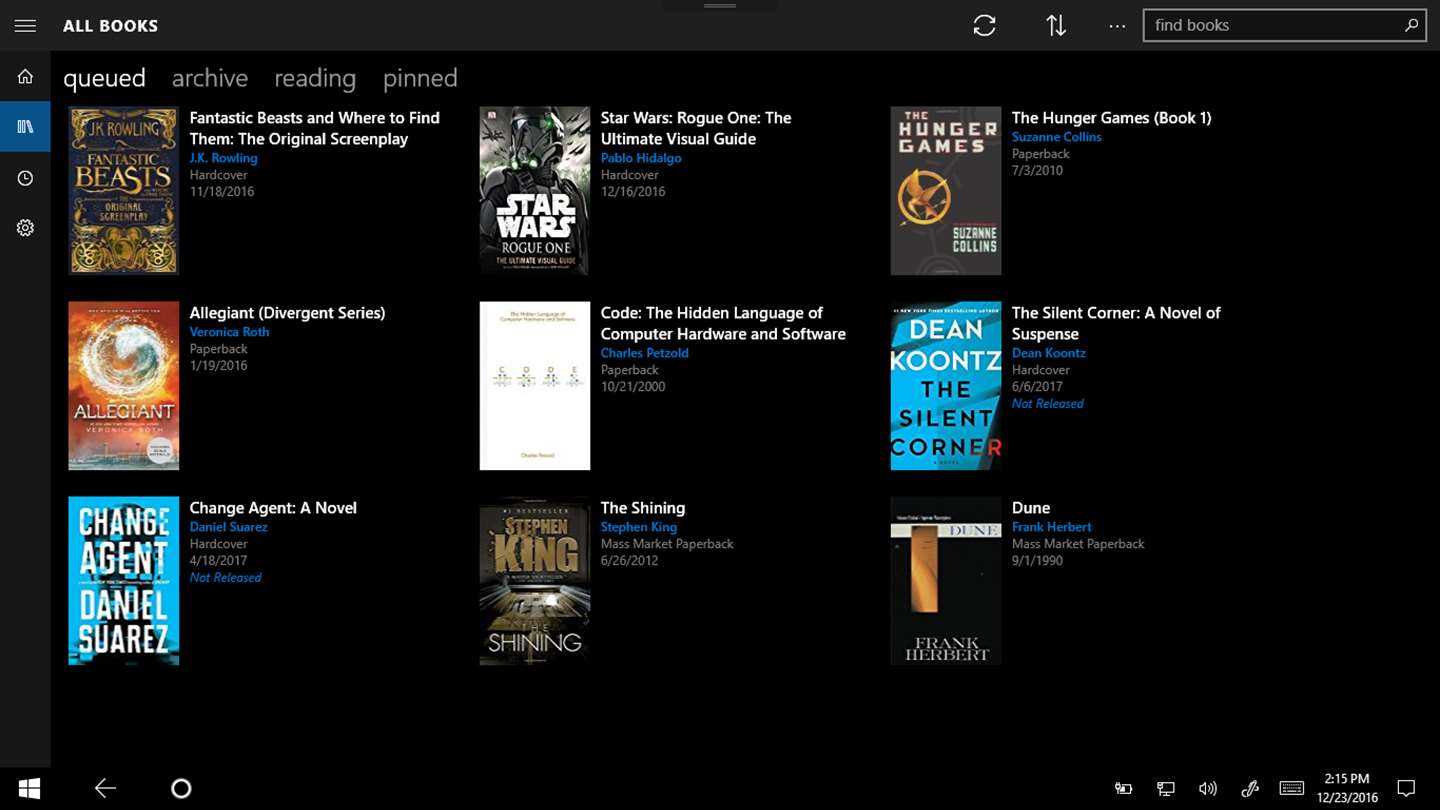Open the Star Wars Rogue One cover
Viewport: 1440px width, 810px height.
(x=535, y=190)
